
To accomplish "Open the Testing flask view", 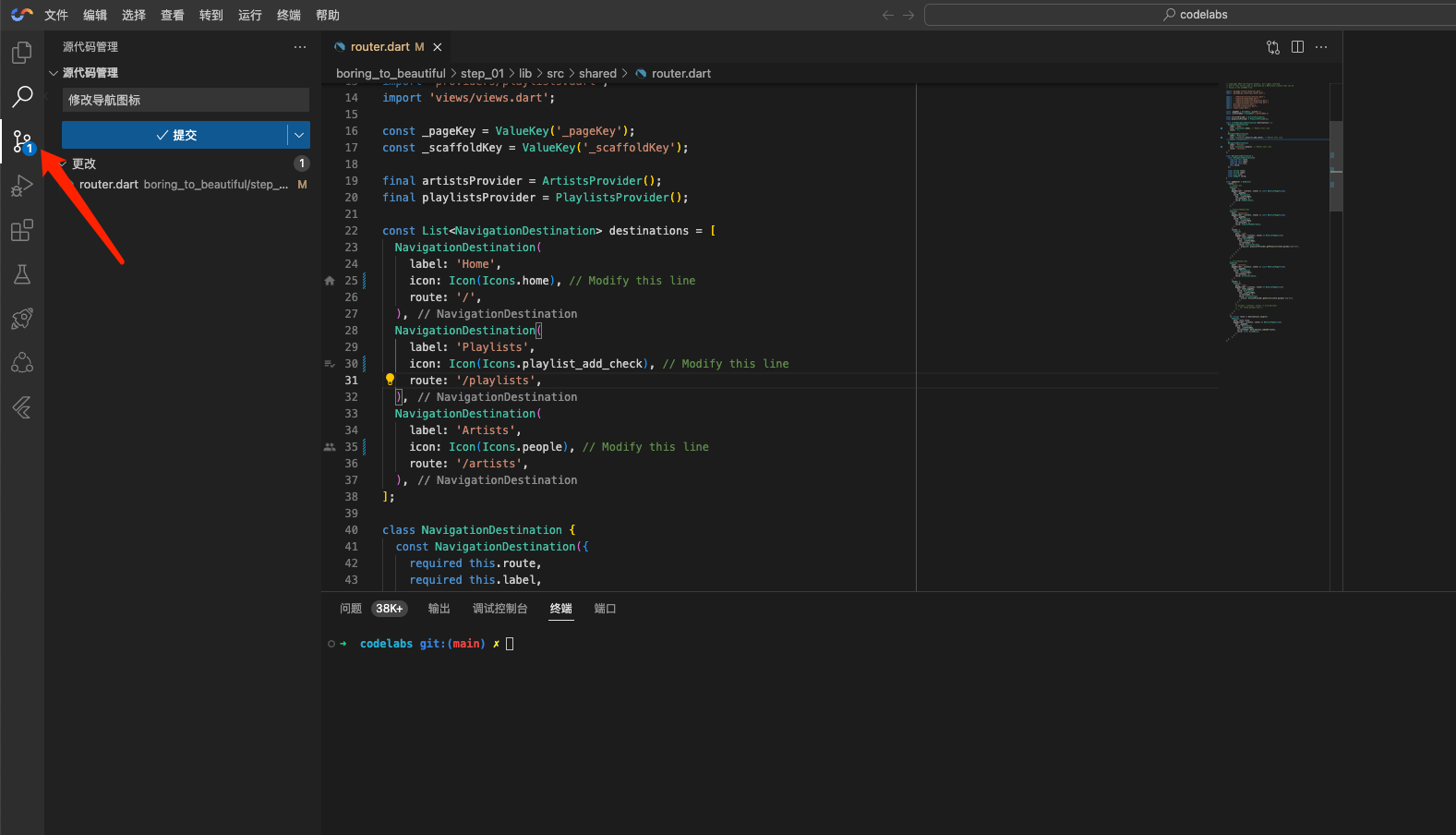I will tap(22, 274).
